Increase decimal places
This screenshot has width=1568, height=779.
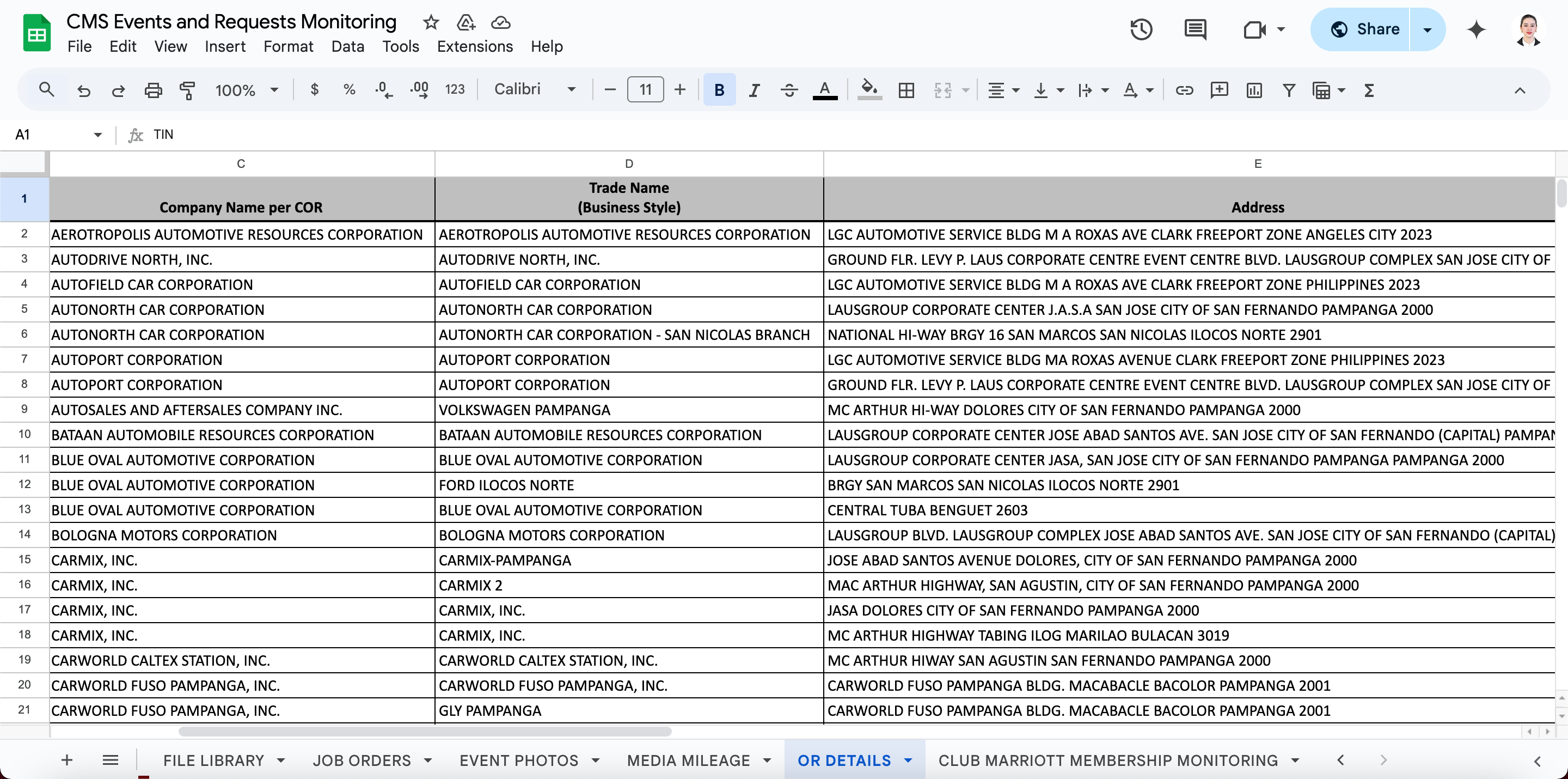click(419, 90)
